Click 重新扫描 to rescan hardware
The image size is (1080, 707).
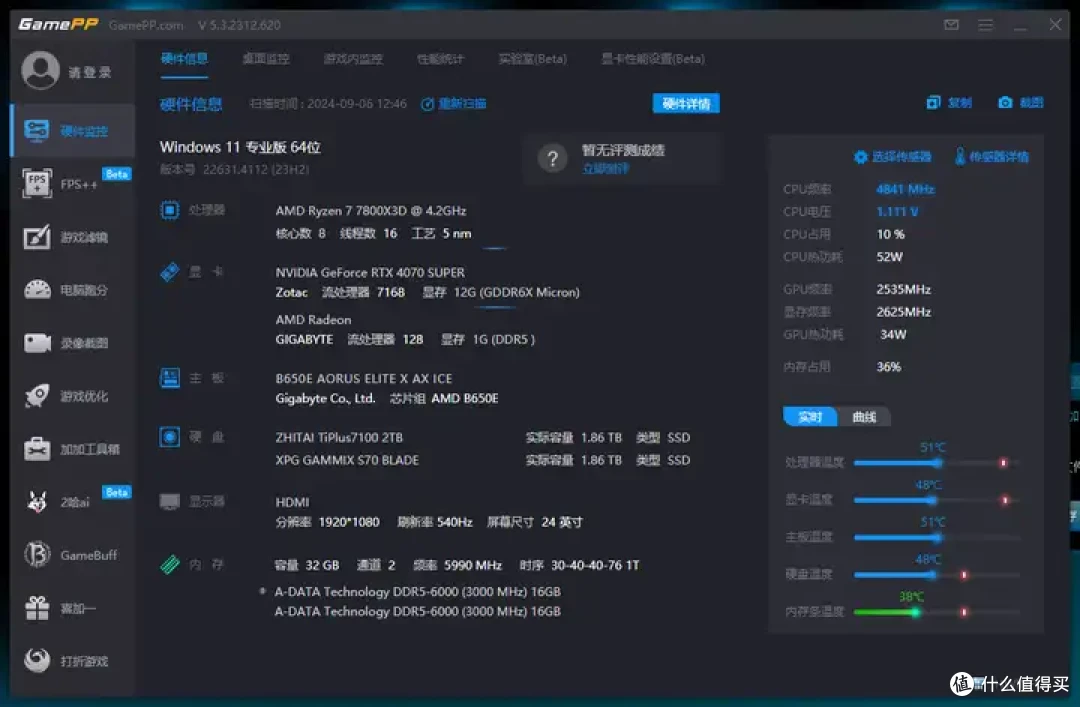click(453, 103)
